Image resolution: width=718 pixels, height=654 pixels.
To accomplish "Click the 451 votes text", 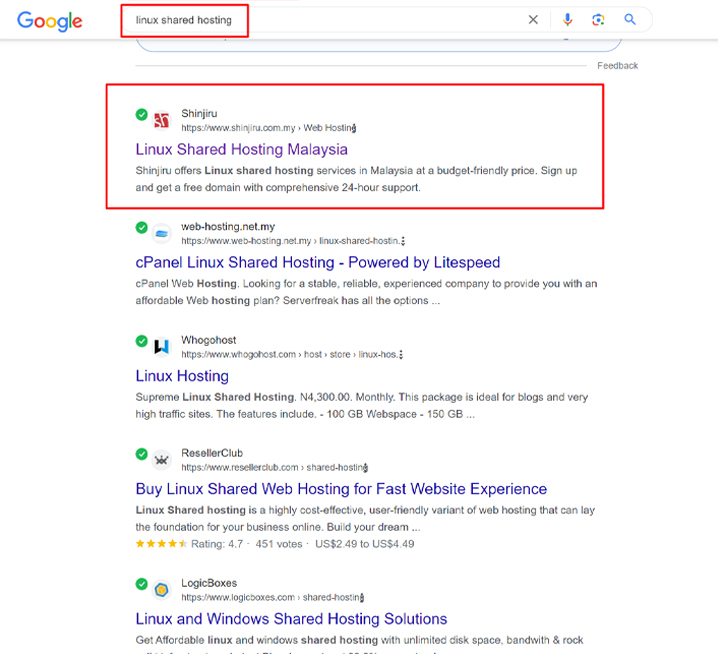I will point(279,544).
